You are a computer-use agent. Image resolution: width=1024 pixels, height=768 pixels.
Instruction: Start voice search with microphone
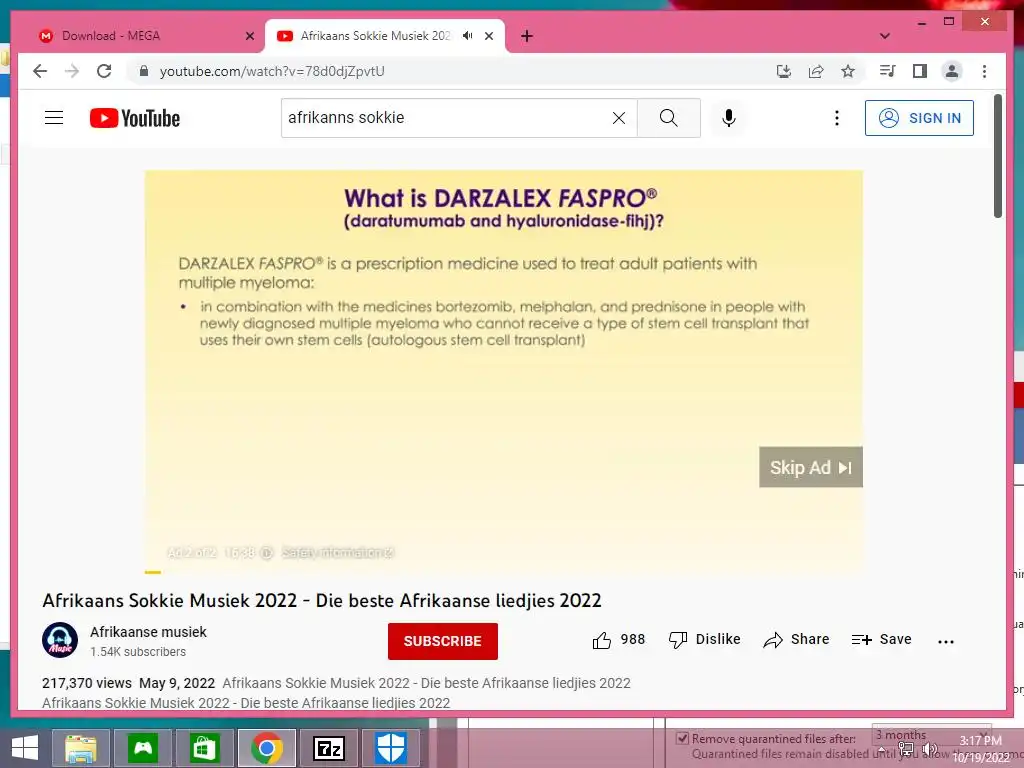pyautogui.click(x=729, y=118)
